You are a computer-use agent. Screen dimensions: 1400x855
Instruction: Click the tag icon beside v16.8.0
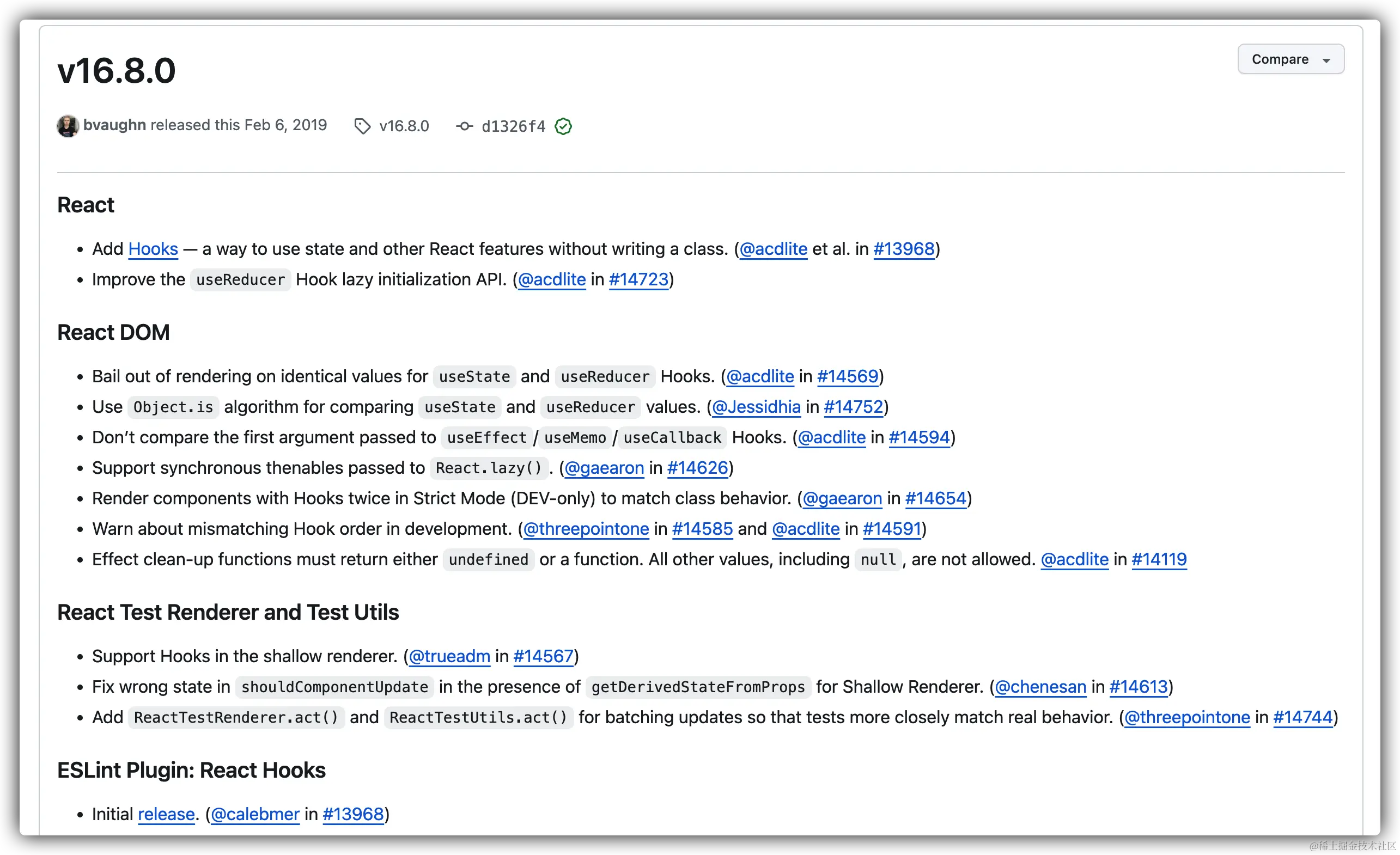click(x=362, y=126)
